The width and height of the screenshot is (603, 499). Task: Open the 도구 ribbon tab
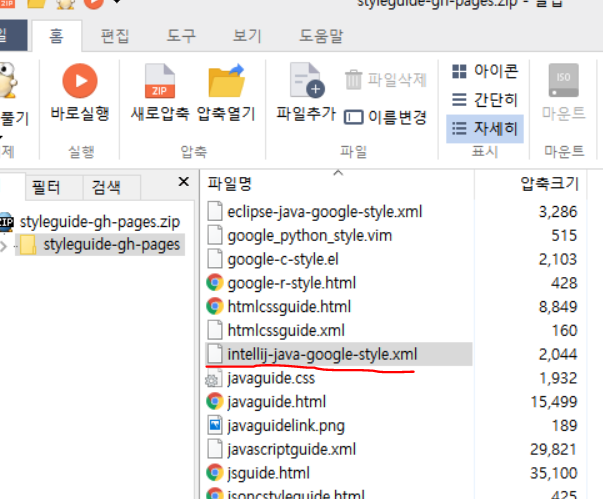(x=181, y=36)
